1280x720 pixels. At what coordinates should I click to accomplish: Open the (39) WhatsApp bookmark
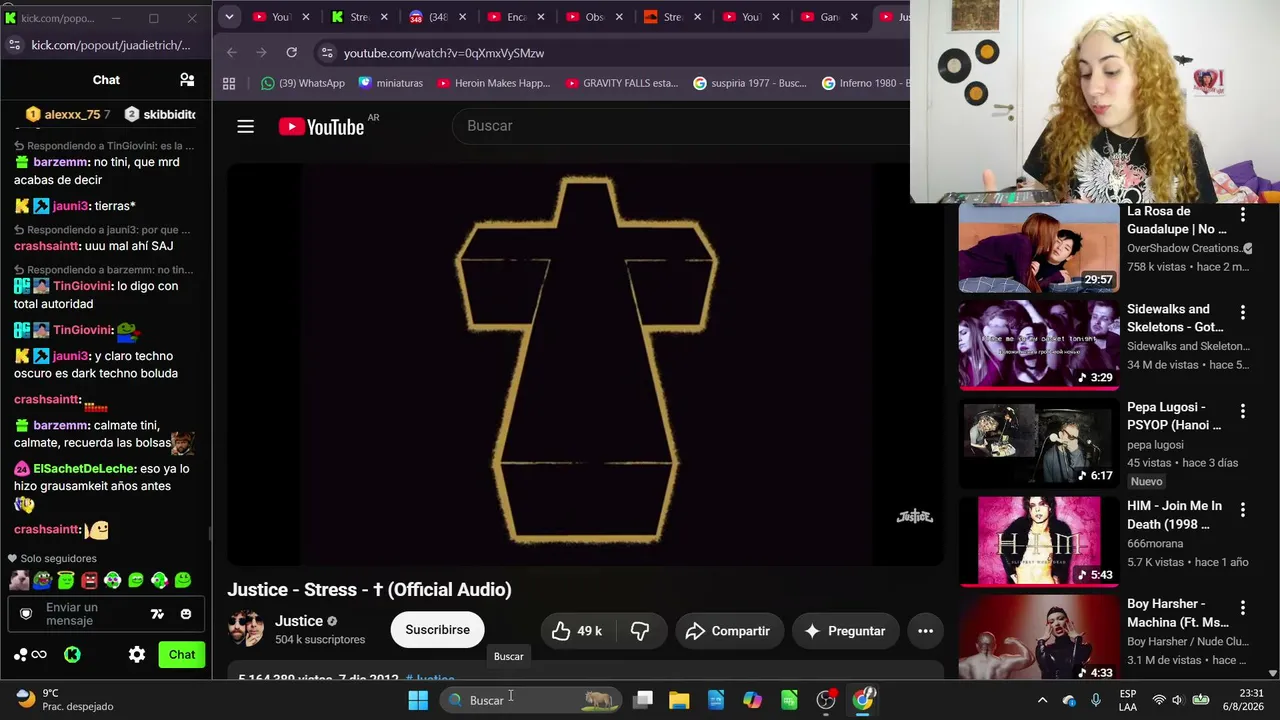click(303, 83)
